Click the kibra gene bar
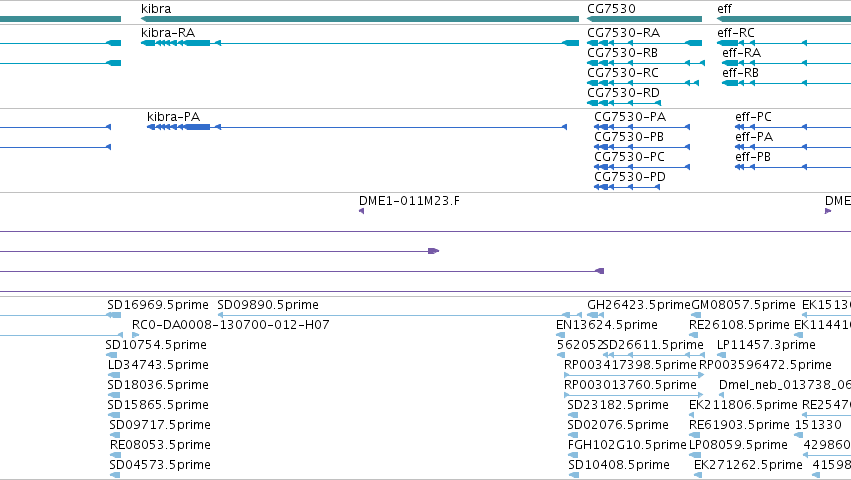Screen dimensions: 851x480 coord(360,19)
